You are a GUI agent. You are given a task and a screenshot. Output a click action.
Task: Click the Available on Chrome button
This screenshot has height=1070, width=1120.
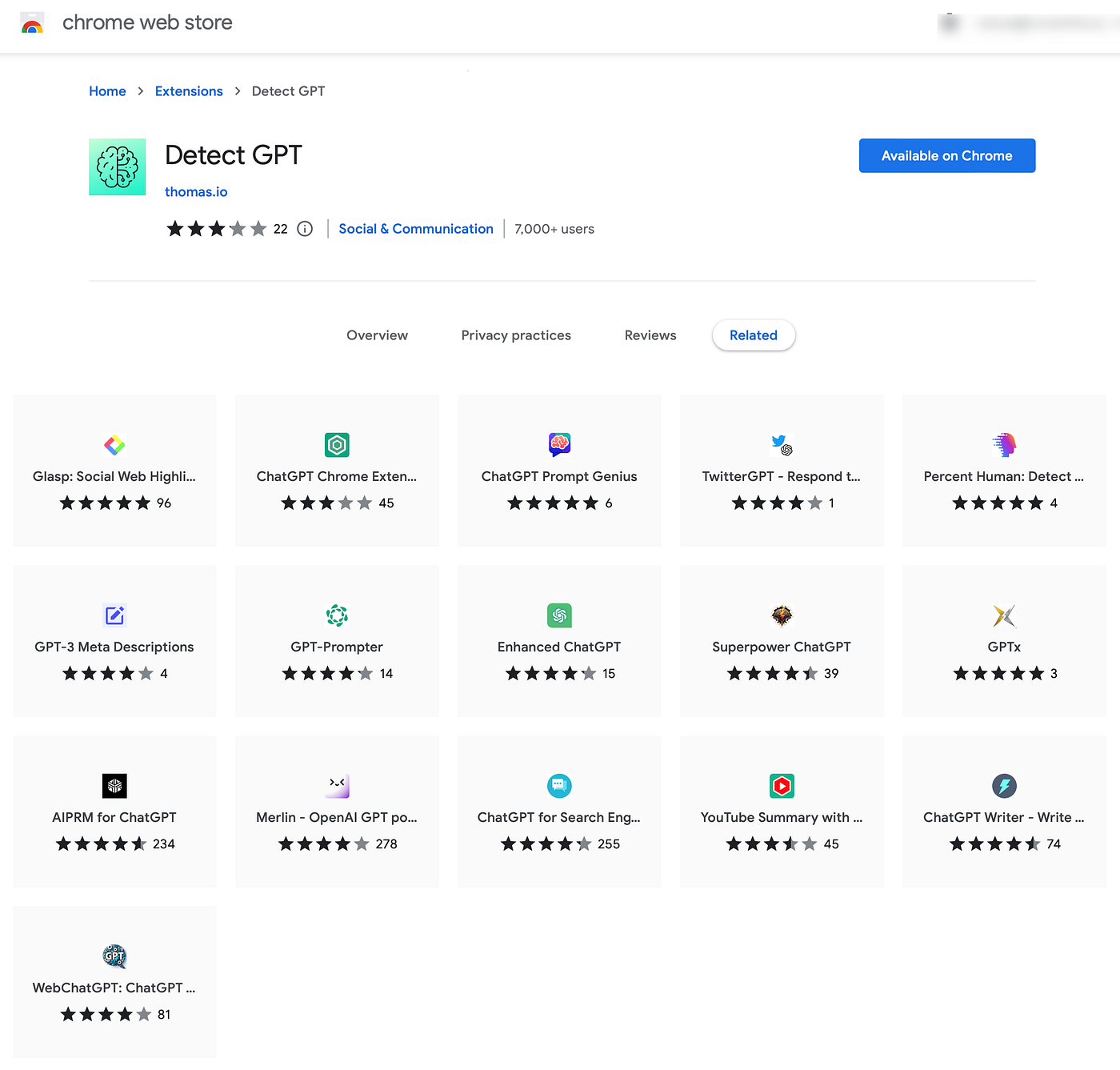pos(947,156)
